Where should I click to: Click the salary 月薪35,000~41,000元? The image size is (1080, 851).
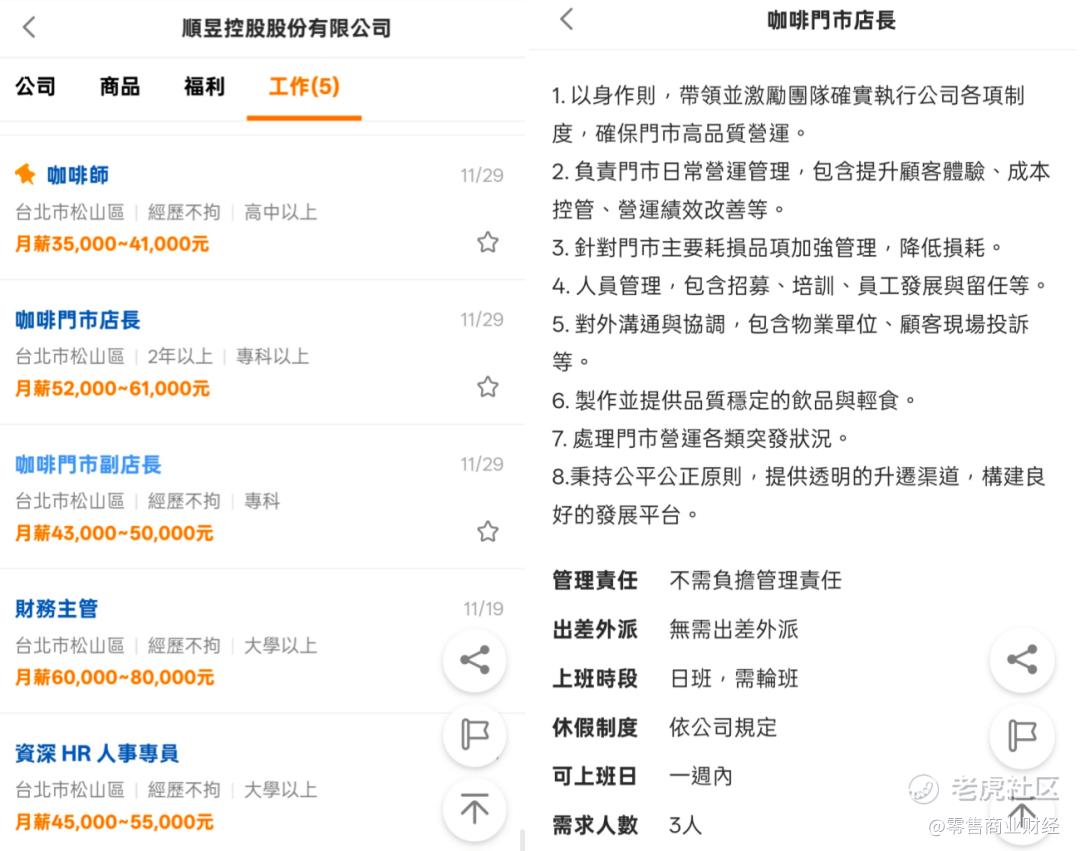(x=112, y=244)
